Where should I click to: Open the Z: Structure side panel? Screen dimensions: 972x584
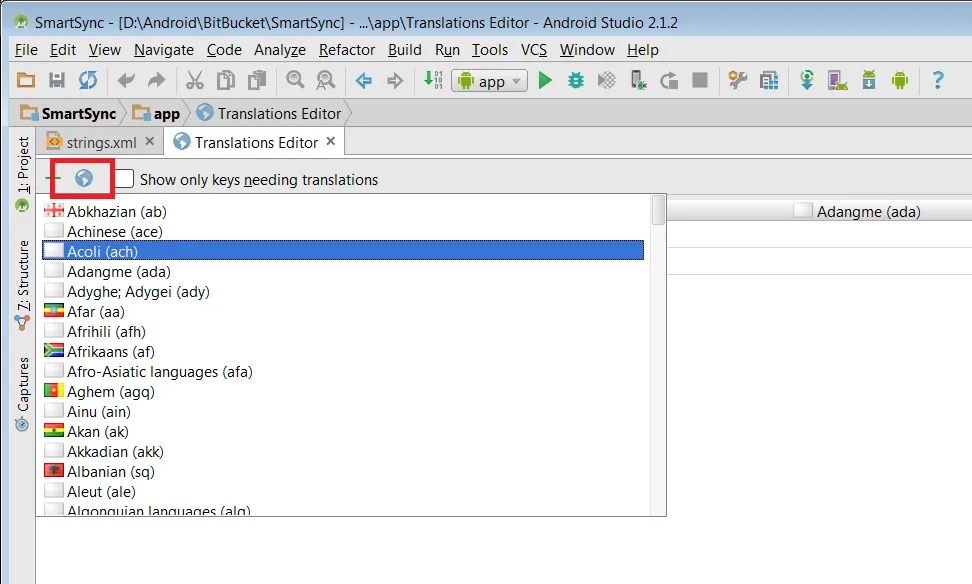pos(22,285)
